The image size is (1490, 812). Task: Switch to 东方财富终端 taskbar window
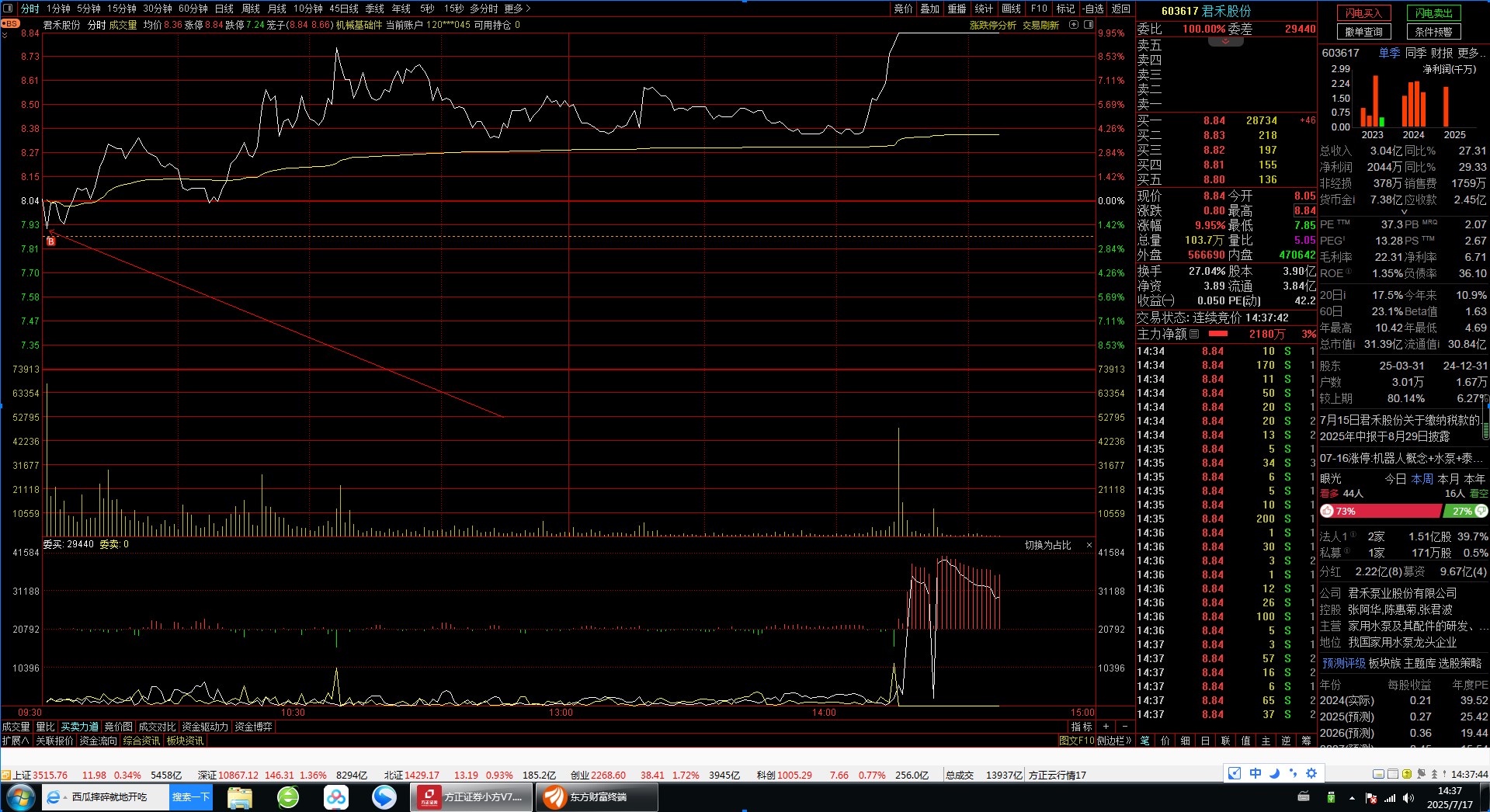coord(597,797)
